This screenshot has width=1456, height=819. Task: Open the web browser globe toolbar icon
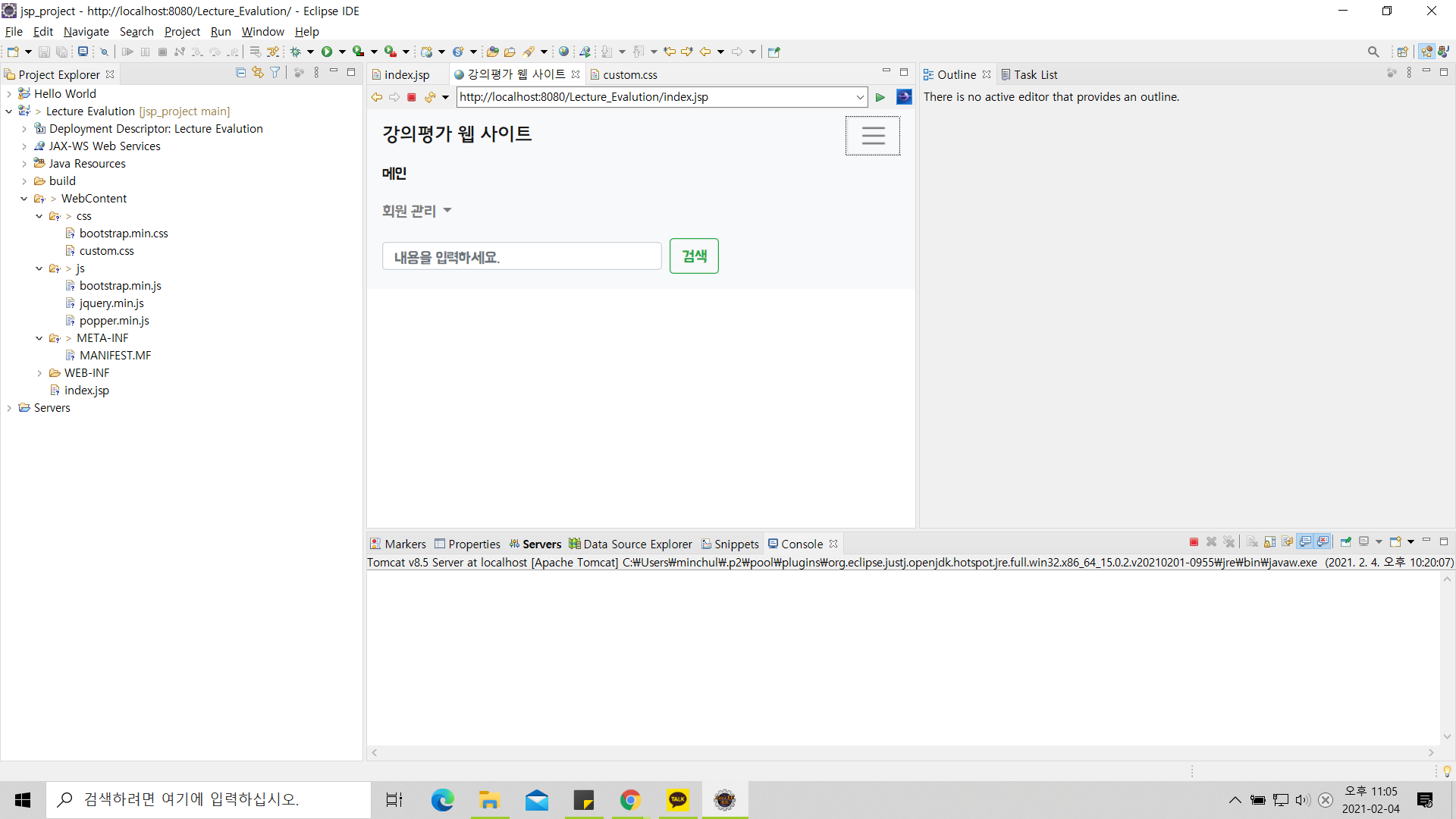563,52
